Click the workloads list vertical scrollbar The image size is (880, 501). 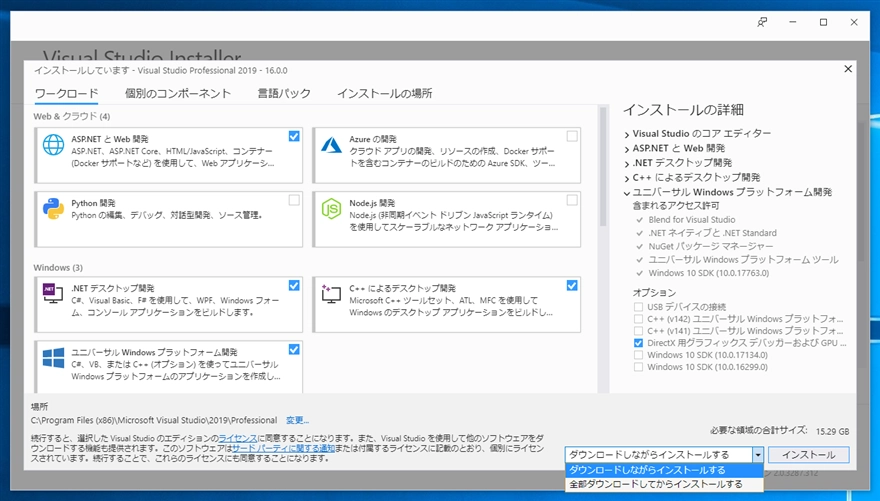tap(603, 167)
